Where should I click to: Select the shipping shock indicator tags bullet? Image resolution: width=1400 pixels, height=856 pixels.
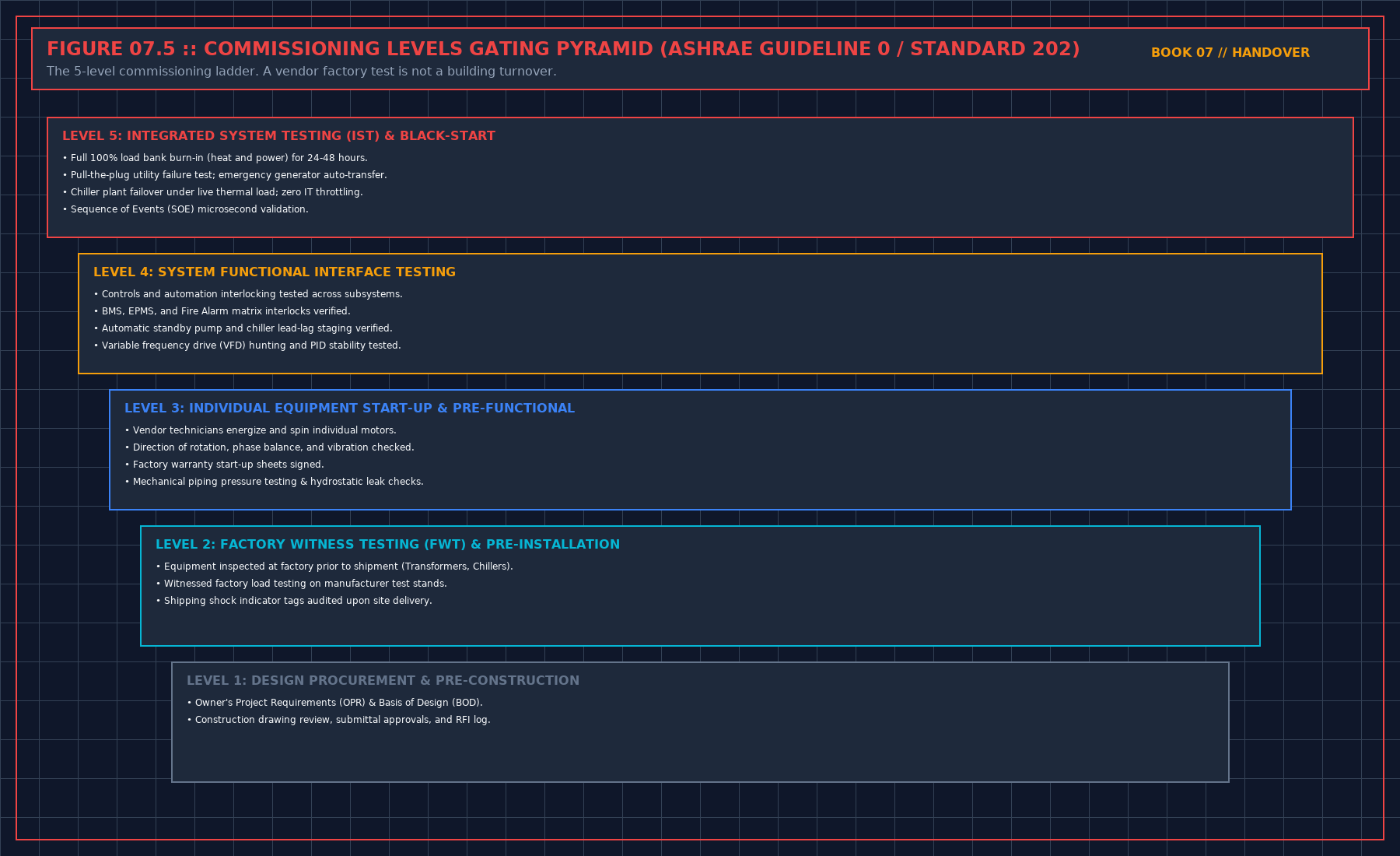pyautogui.click(x=294, y=601)
